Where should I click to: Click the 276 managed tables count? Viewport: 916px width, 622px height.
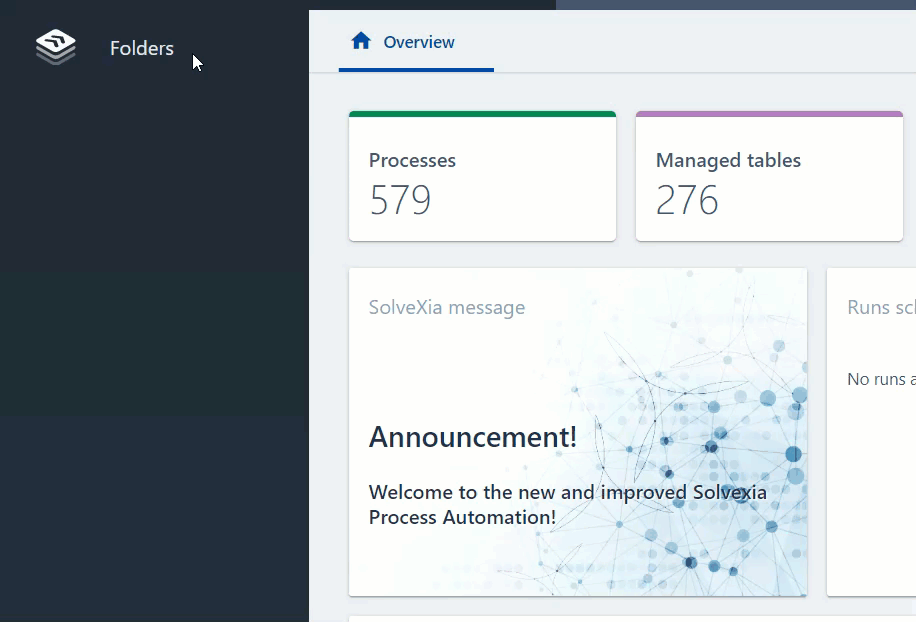(x=687, y=200)
